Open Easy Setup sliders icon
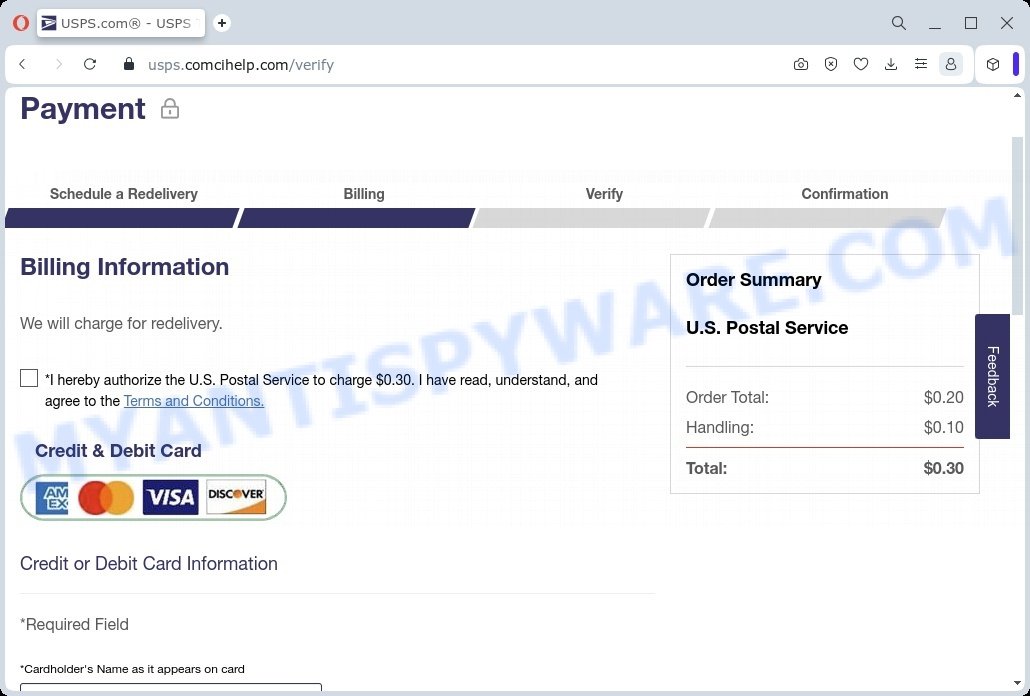 pyautogui.click(x=921, y=64)
